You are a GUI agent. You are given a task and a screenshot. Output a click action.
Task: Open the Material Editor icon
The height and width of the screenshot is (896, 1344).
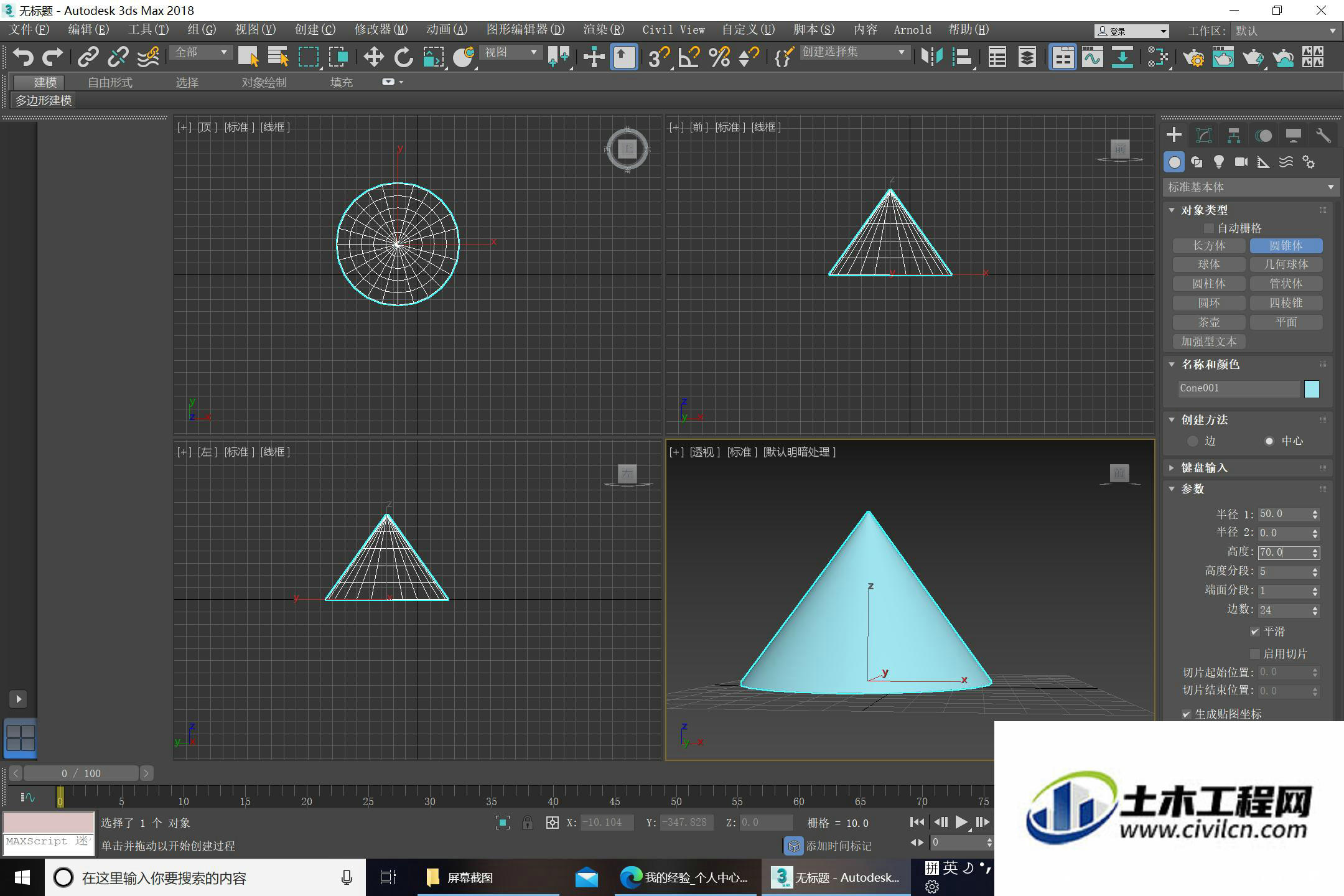tap(1158, 57)
